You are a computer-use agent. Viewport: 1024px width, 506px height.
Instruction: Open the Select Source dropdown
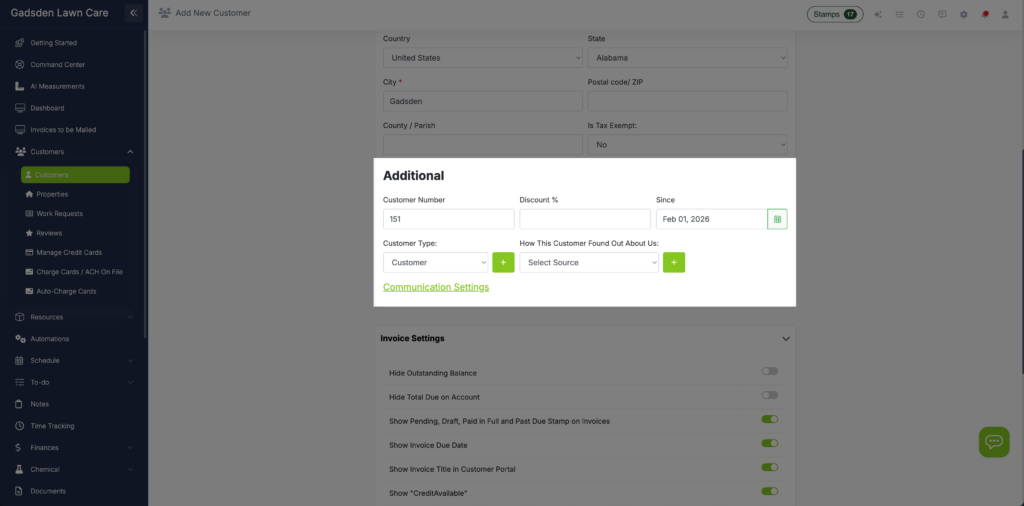click(588, 262)
